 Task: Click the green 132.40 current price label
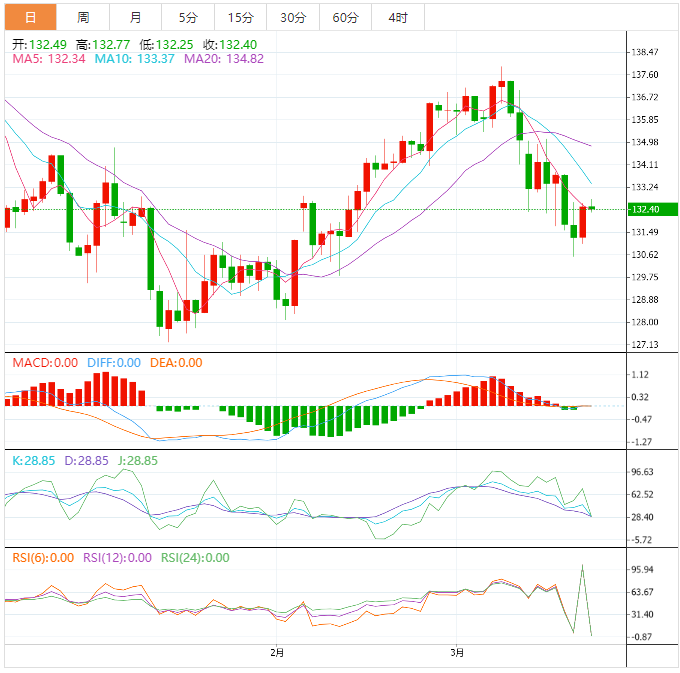click(653, 209)
